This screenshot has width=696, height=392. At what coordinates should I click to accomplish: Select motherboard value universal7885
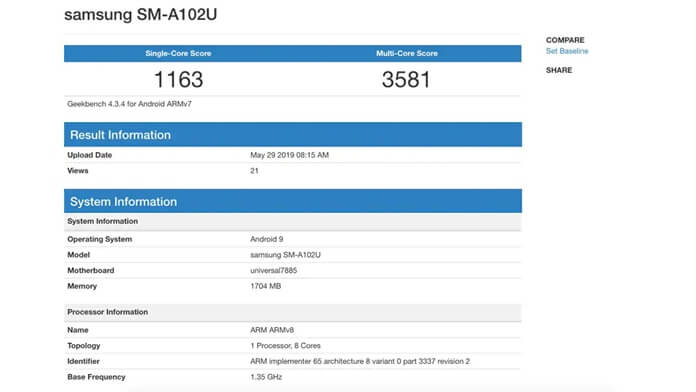273,270
